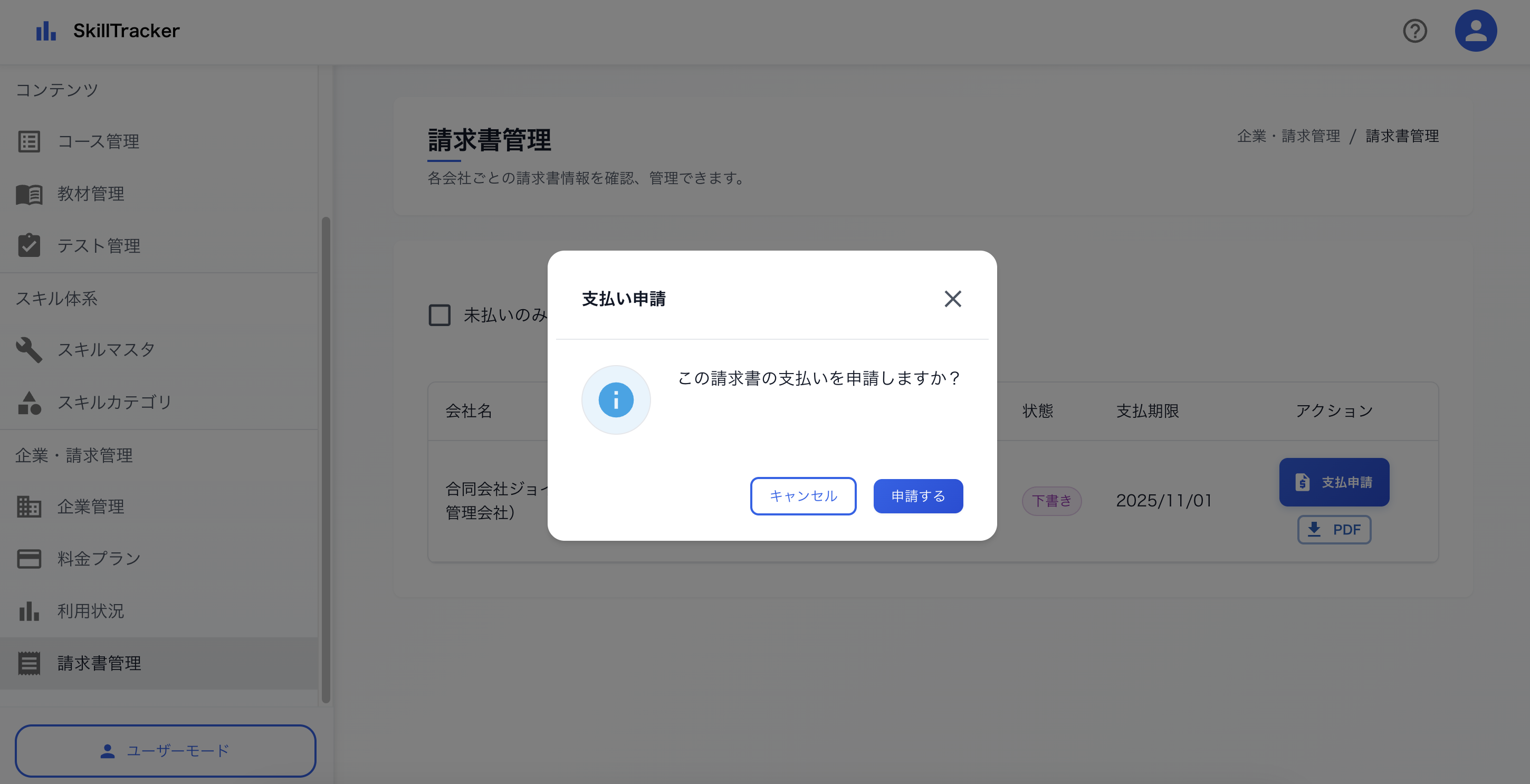This screenshot has width=1530, height=784.
Task: Open コース管理 from the sidebar icon
Action: 29,141
